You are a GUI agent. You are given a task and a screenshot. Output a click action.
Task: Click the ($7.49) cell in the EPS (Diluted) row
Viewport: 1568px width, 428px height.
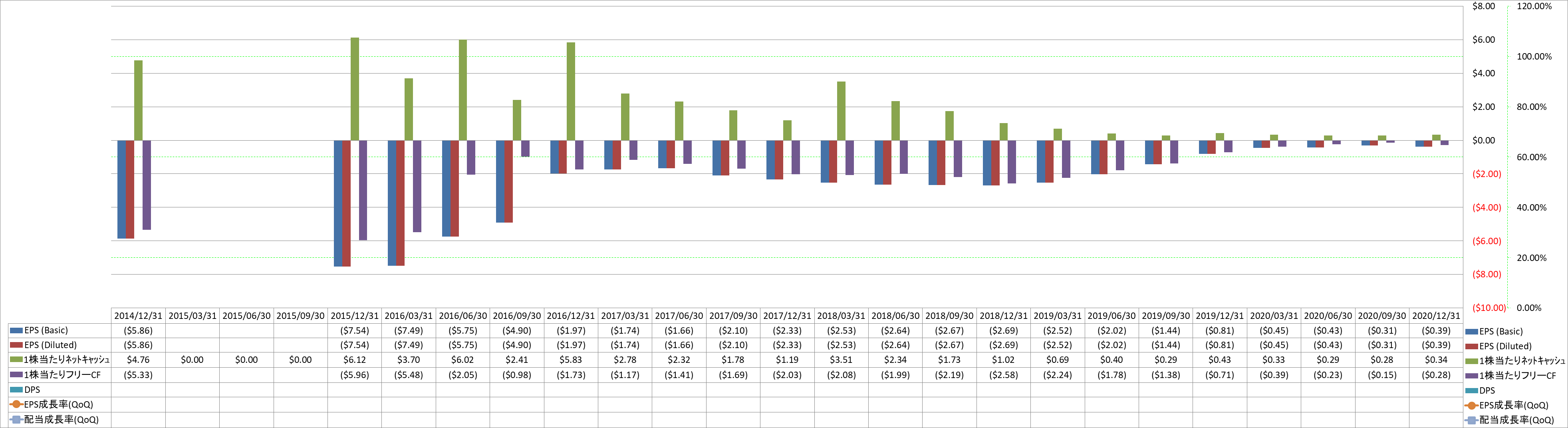[x=409, y=345]
